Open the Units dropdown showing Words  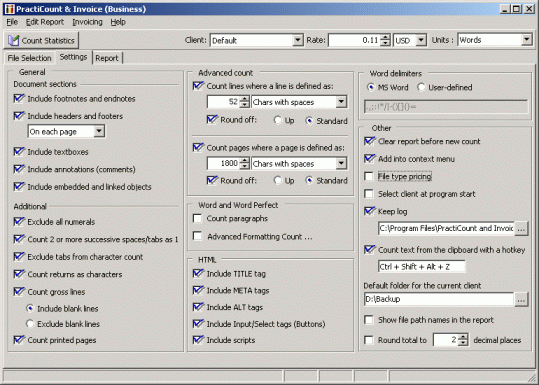click(527, 40)
